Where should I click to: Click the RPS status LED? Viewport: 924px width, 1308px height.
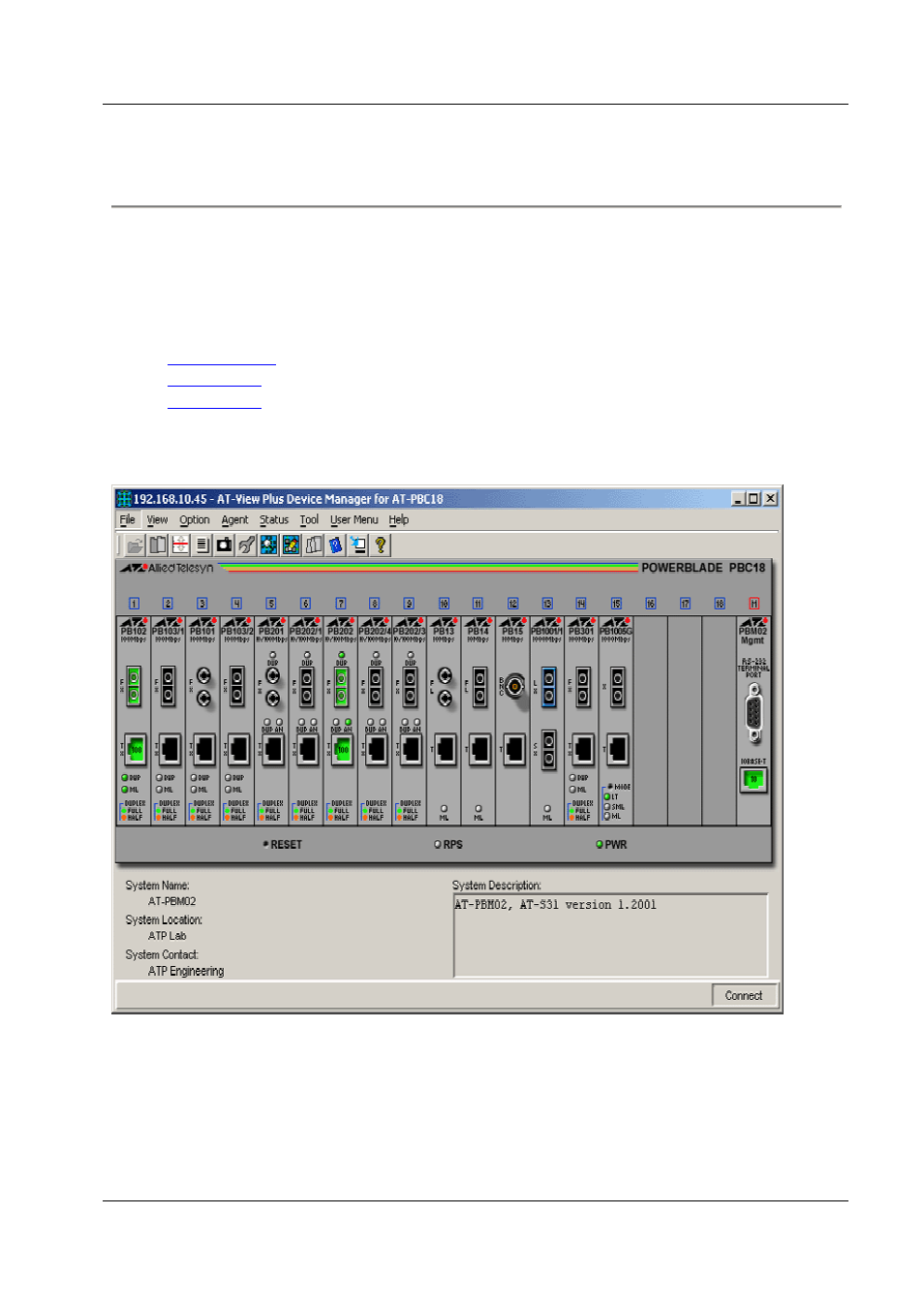tap(438, 845)
